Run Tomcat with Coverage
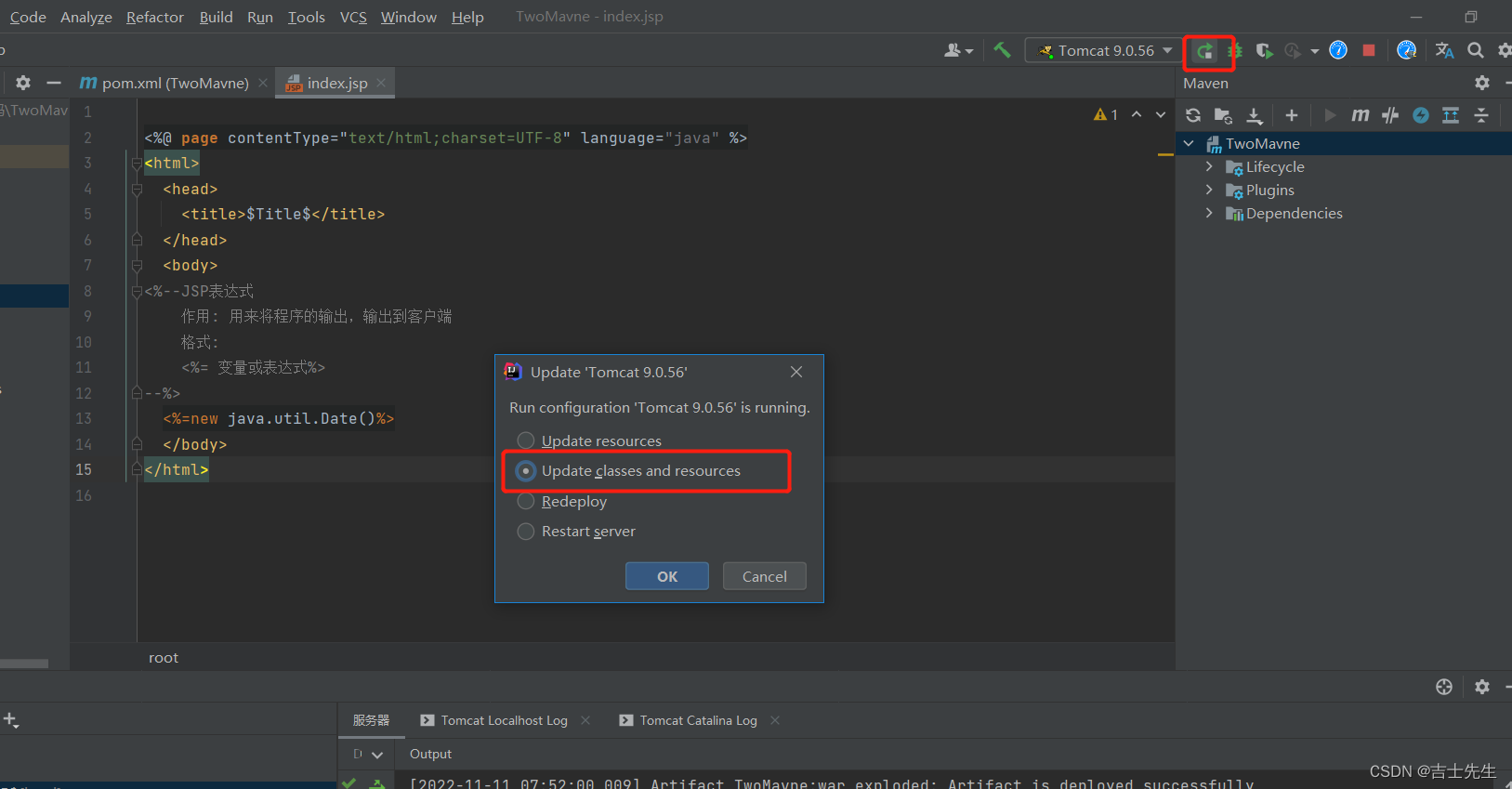 [1264, 51]
